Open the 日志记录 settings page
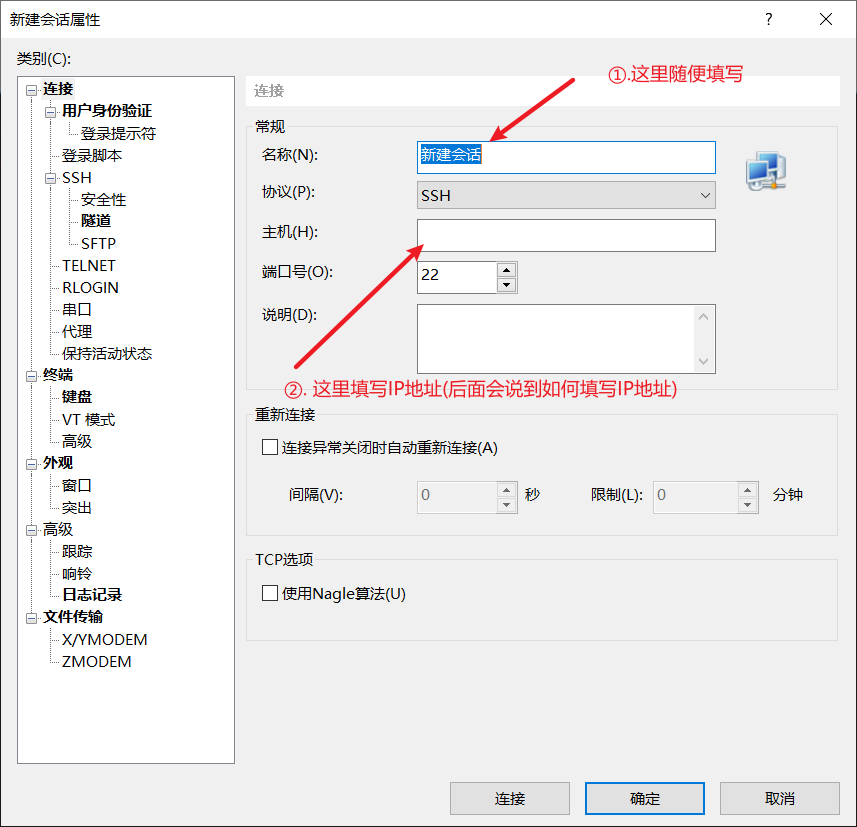This screenshot has height=827, width=857. click(91, 595)
